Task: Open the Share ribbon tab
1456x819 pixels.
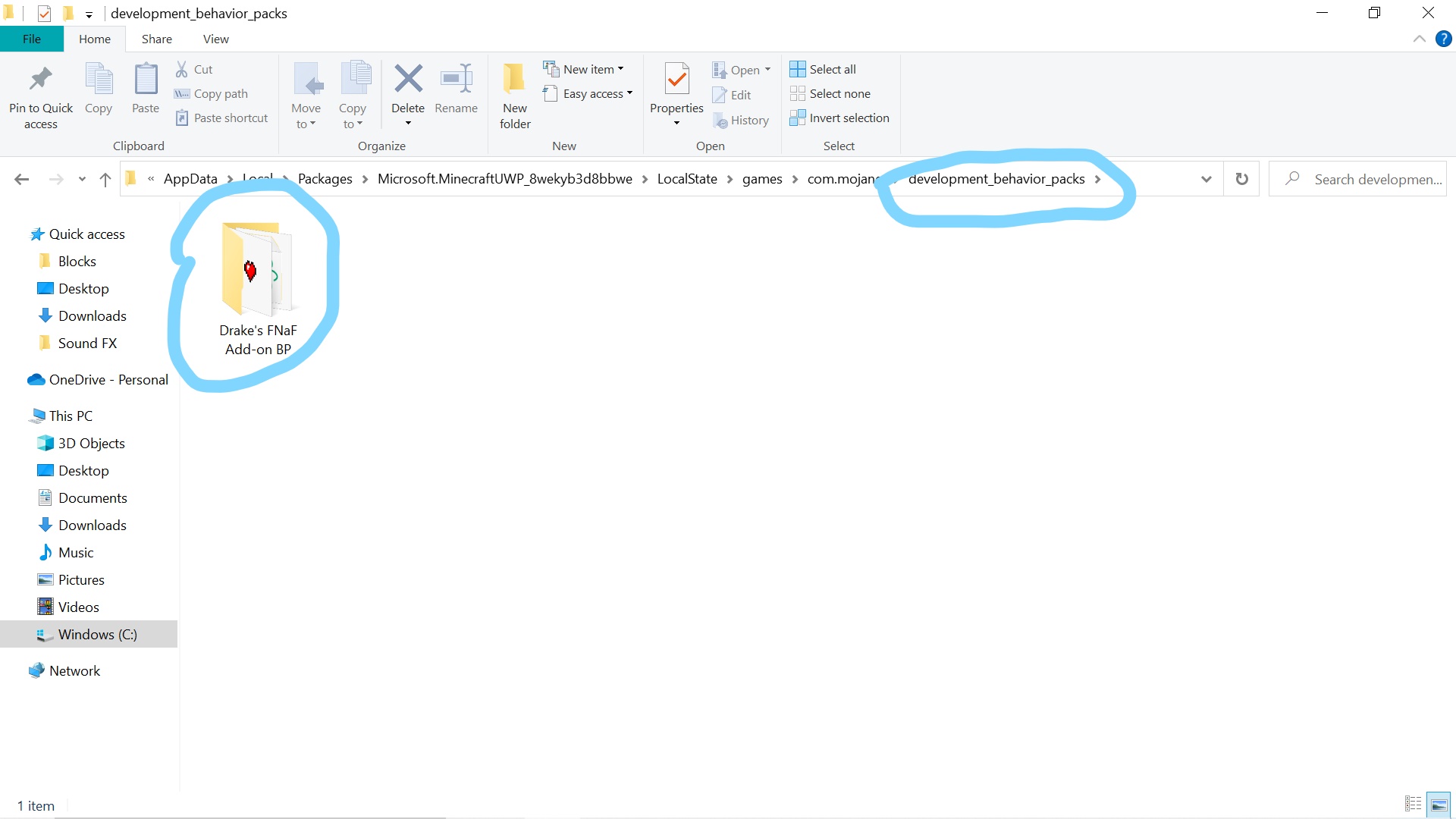Action: click(x=156, y=39)
